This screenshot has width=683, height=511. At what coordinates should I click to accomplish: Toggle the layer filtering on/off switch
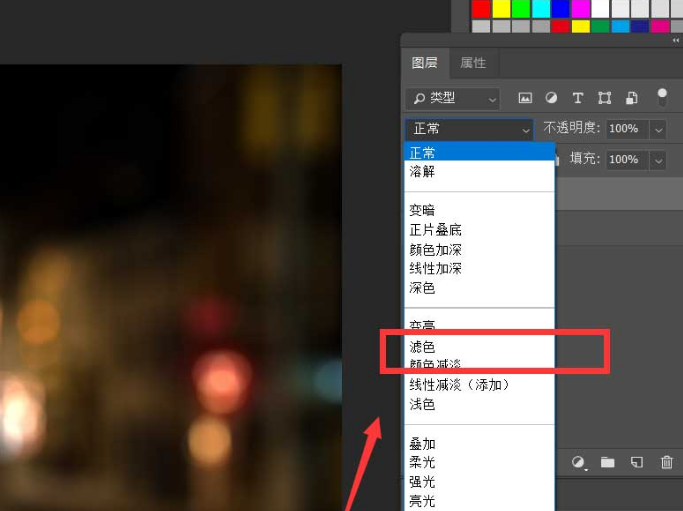tap(662, 98)
